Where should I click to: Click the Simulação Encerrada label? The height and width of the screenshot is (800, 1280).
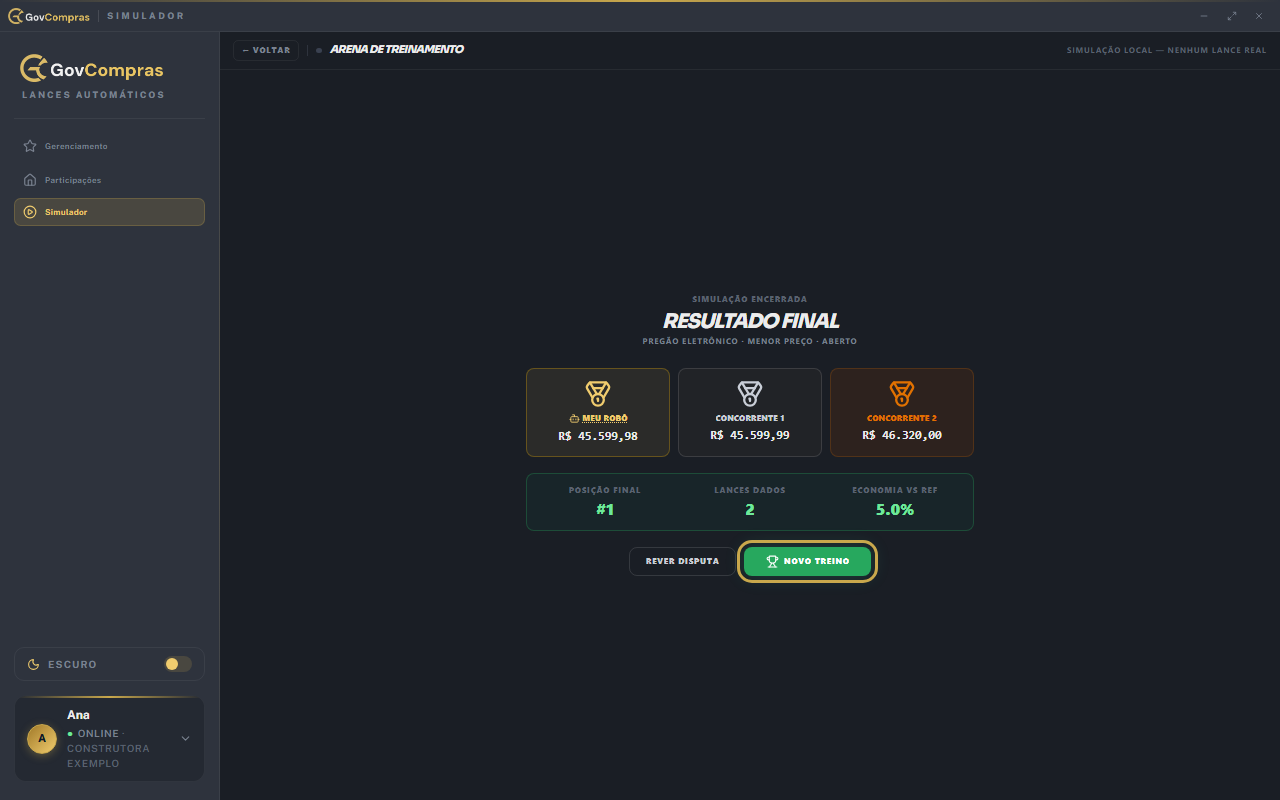click(x=750, y=299)
